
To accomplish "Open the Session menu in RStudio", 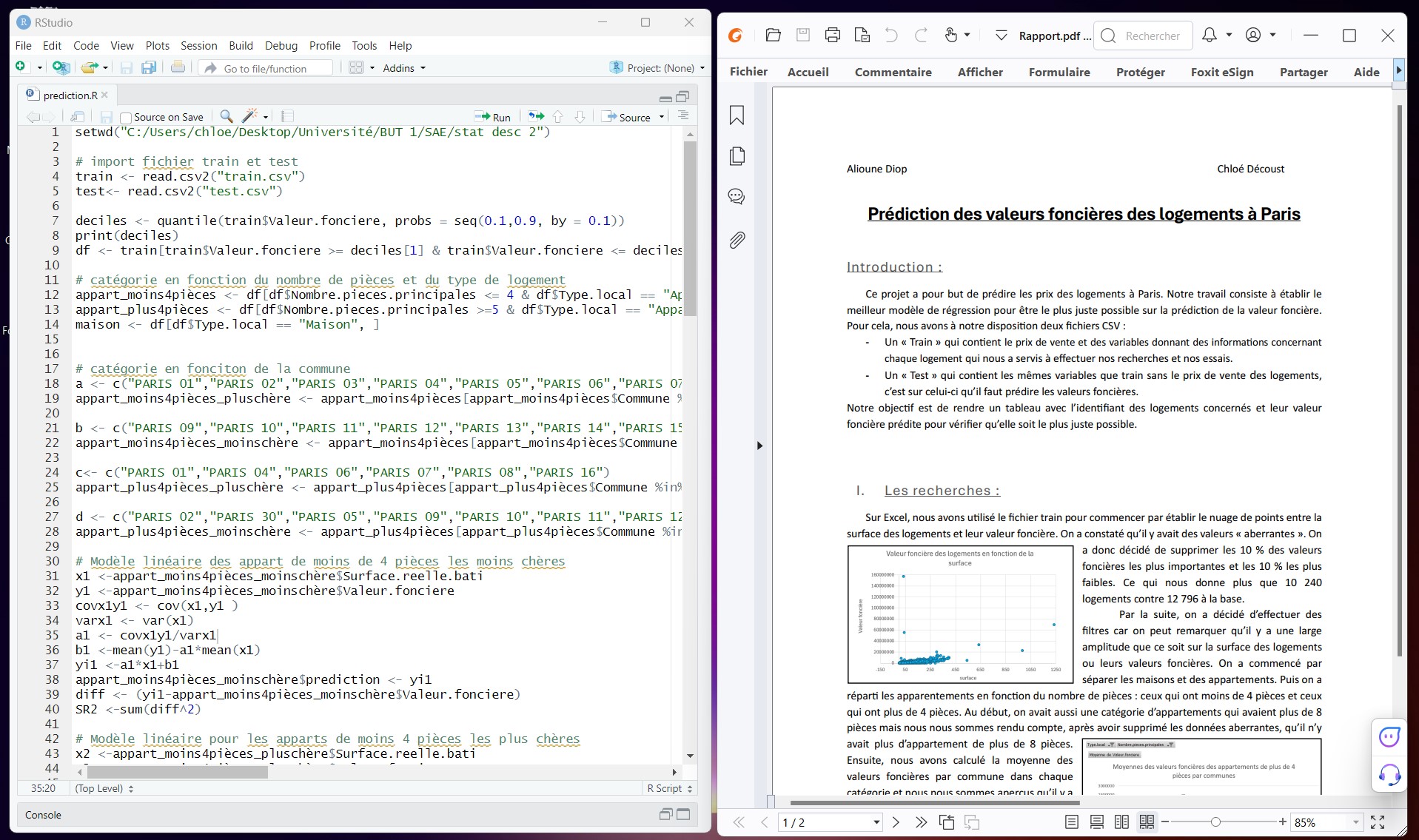I will (x=198, y=45).
